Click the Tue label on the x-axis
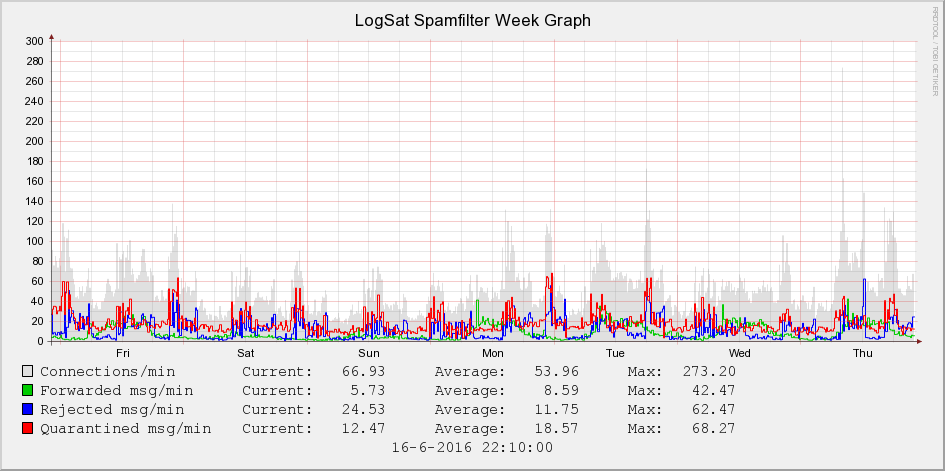 click(616, 353)
